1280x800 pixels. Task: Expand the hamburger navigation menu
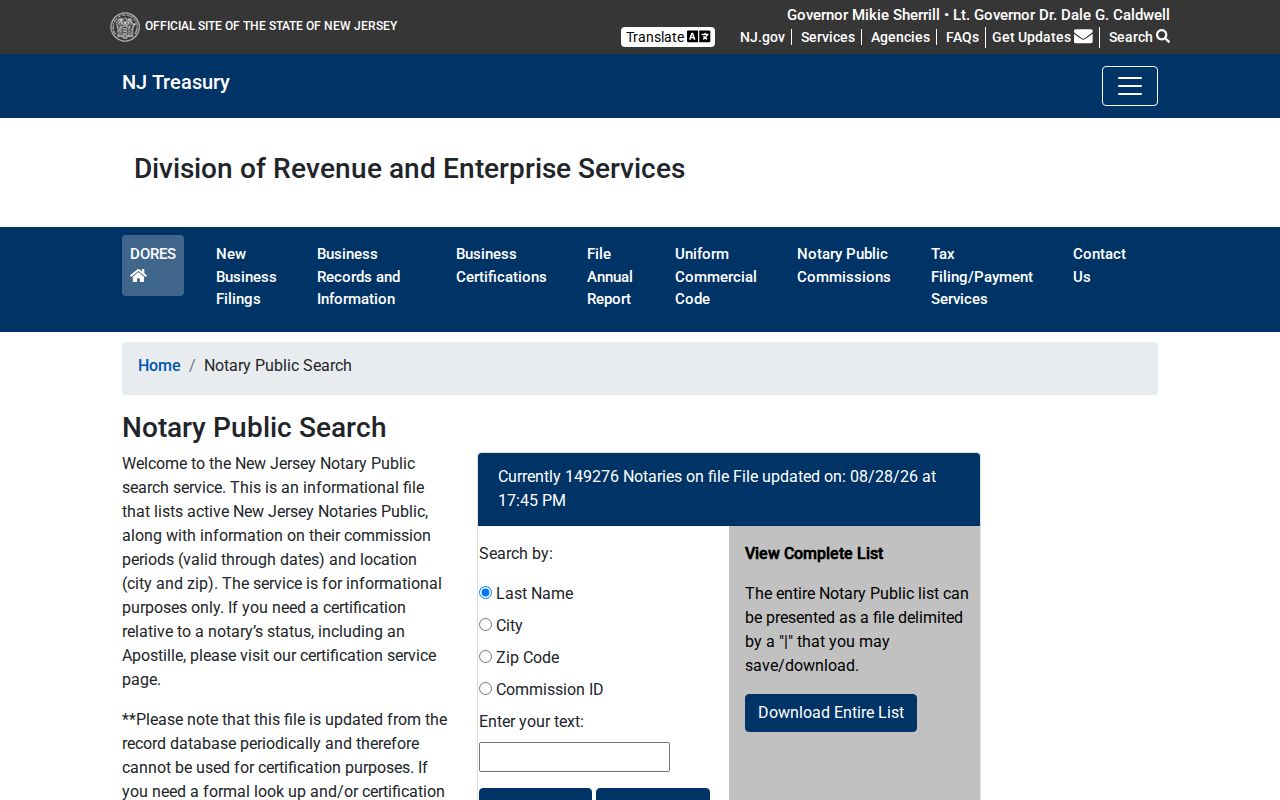(x=1130, y=86)
